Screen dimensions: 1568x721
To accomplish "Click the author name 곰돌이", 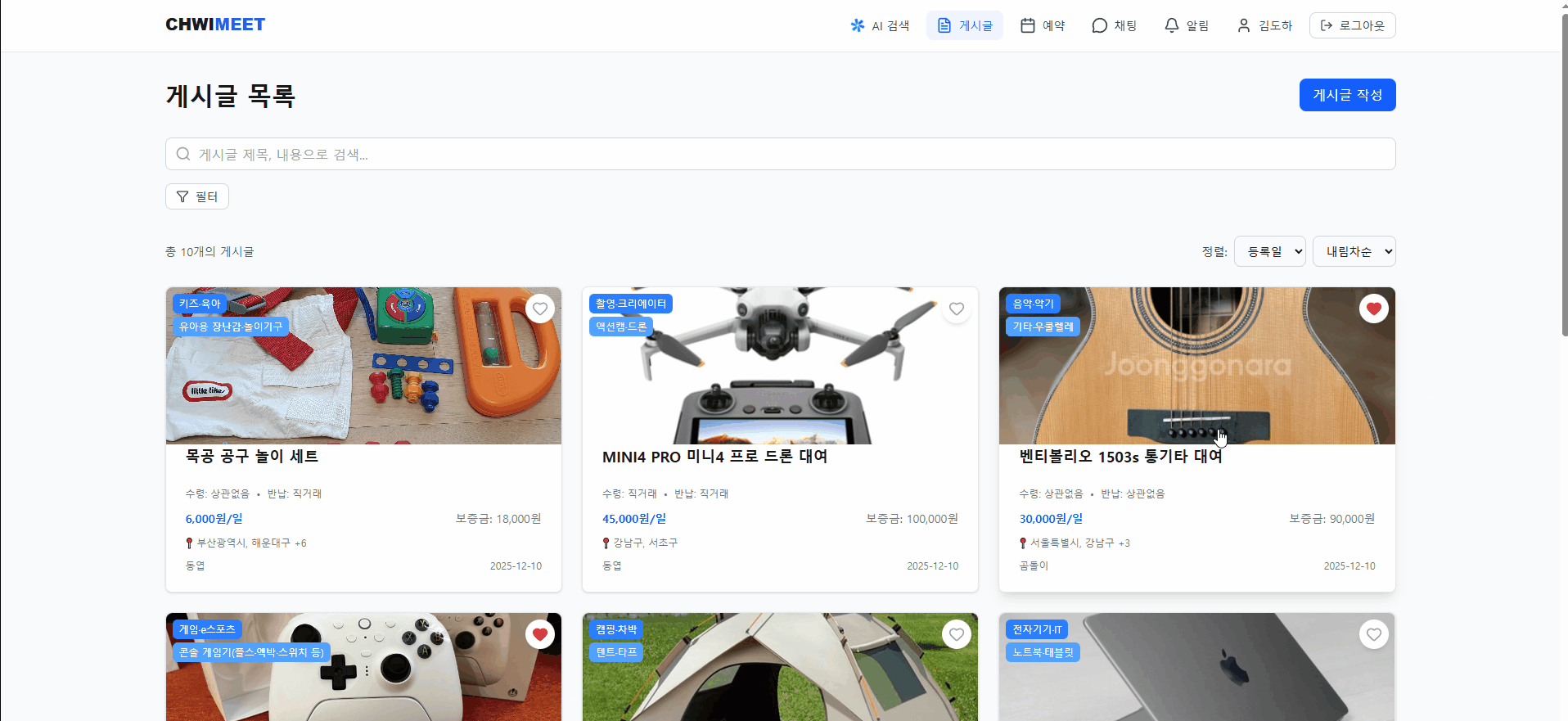I will [x=1034, y=566].
